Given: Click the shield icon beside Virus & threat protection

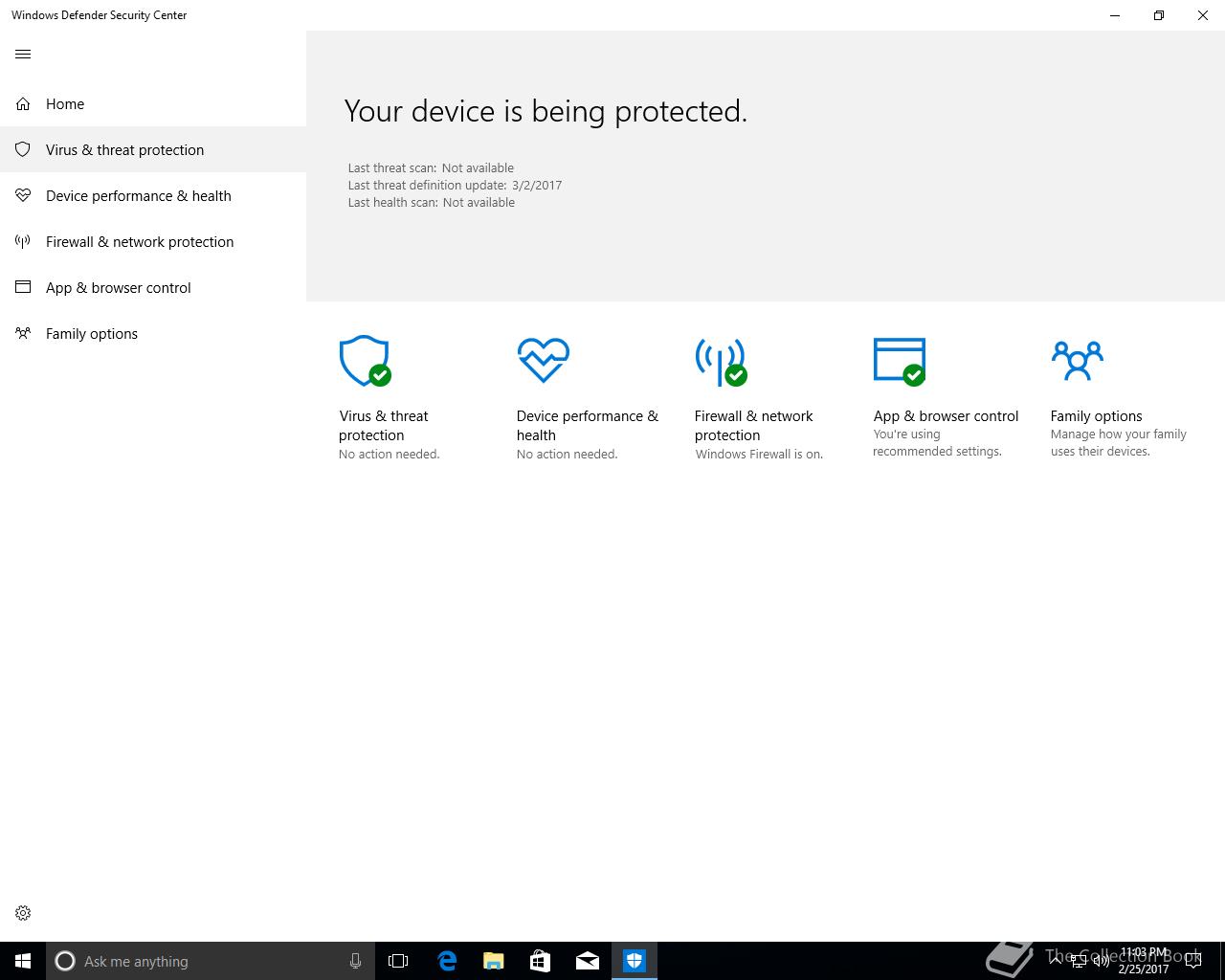Looking at the screenshot, I should tap(23, 149).
